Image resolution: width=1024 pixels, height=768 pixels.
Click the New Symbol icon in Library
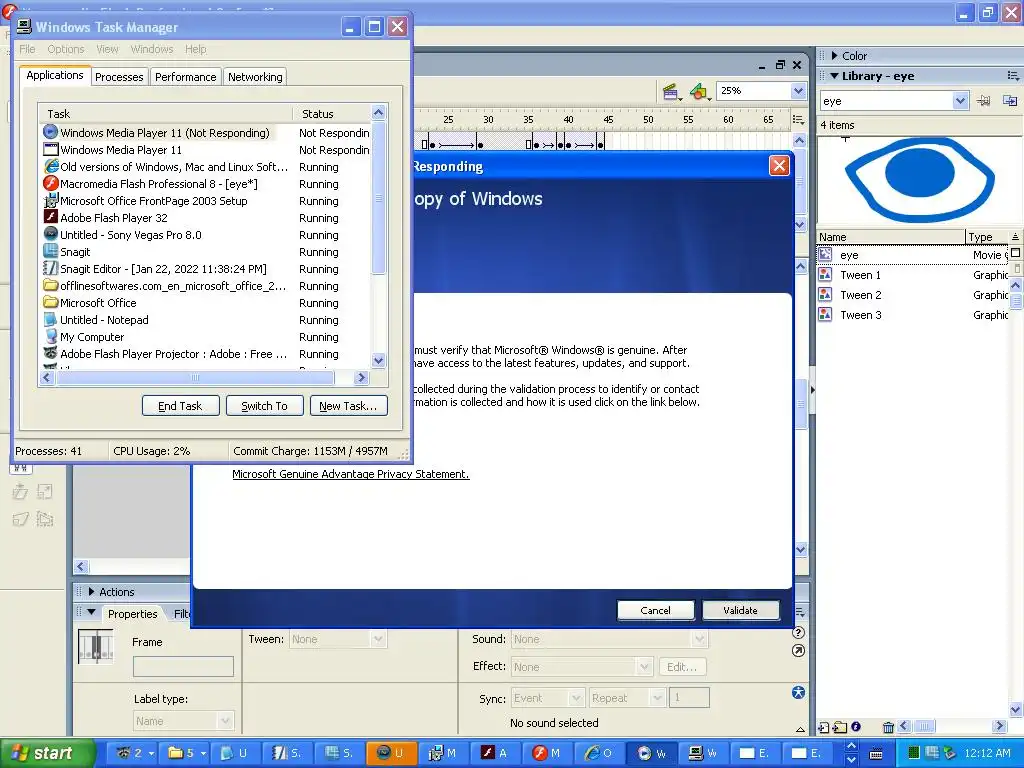824,727
